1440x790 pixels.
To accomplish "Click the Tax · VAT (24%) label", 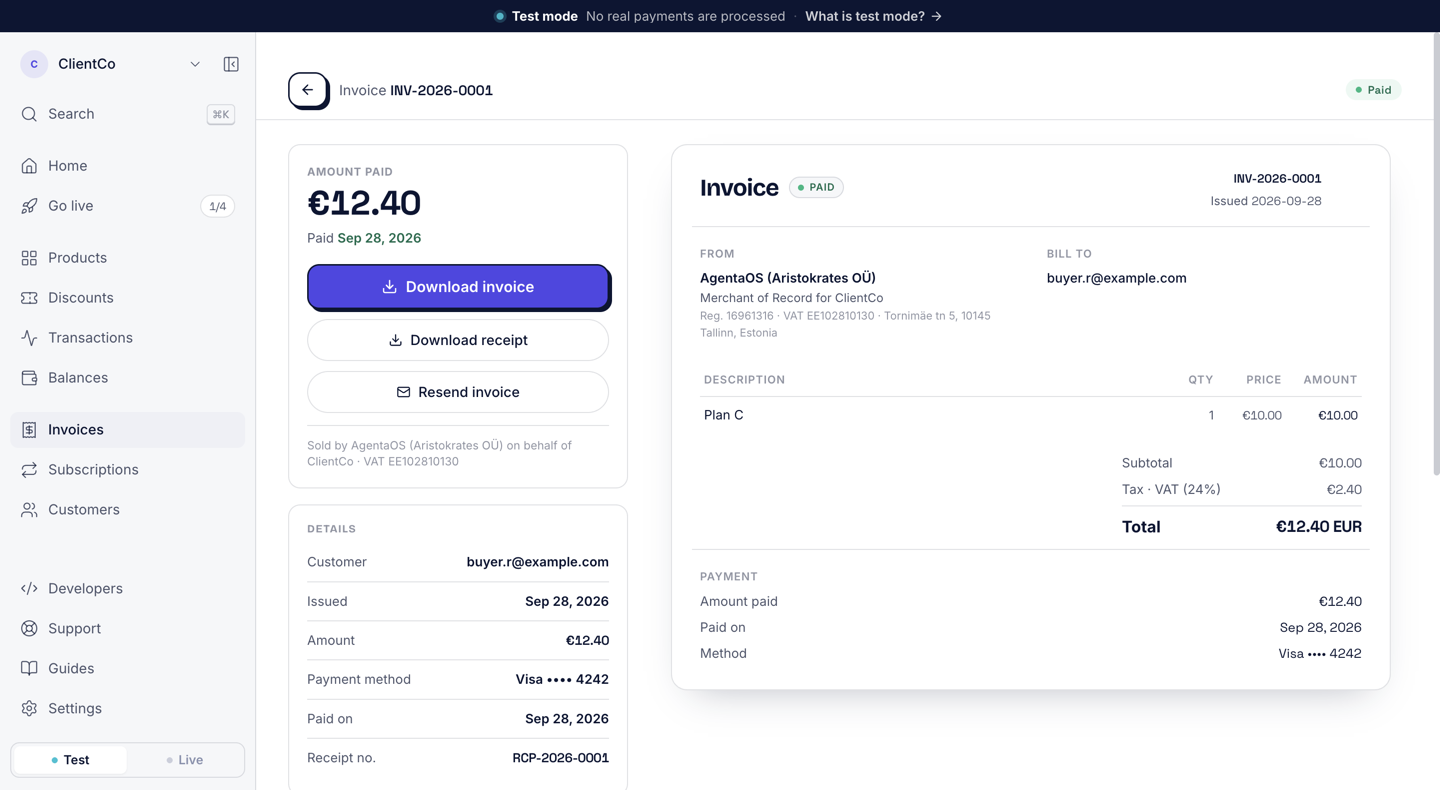I will [1171, 489].
